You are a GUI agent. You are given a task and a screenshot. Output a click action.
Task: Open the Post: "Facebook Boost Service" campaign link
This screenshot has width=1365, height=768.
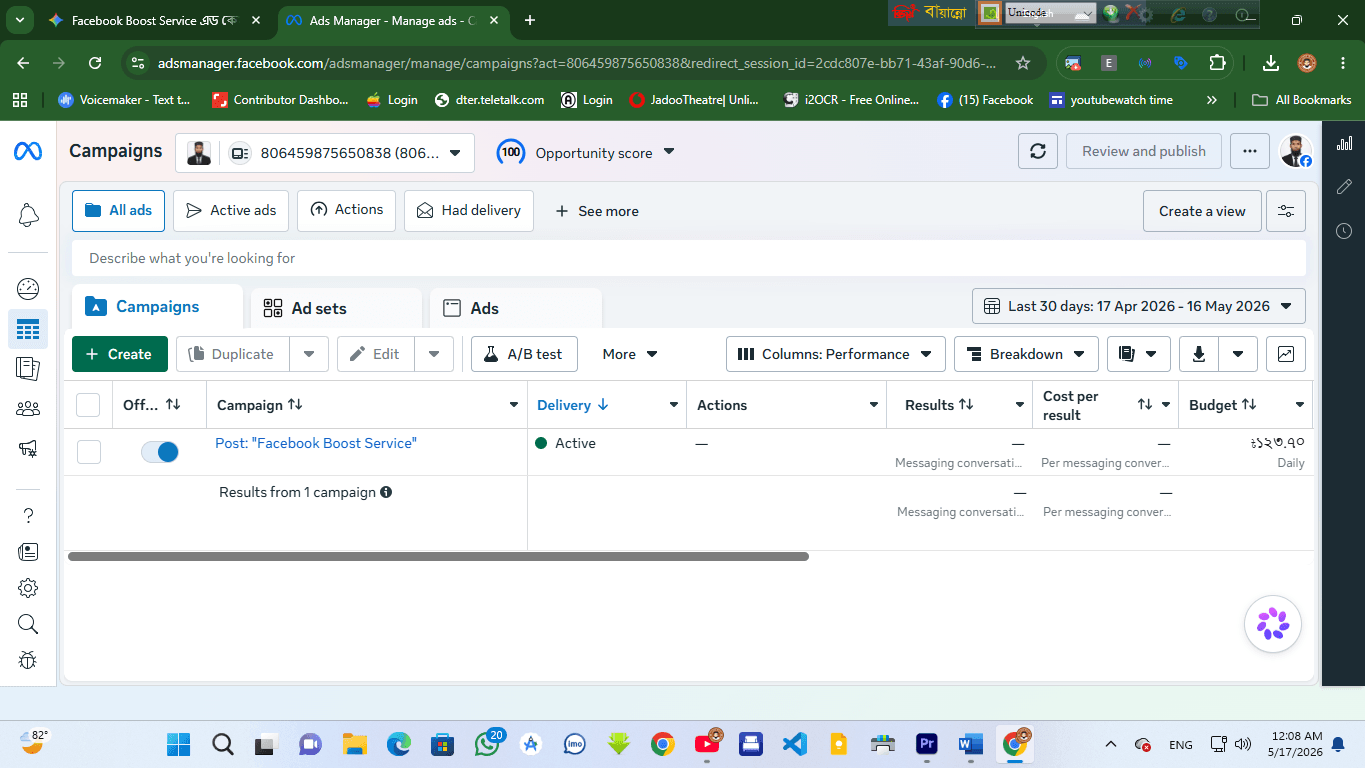(x=316, y=443)
